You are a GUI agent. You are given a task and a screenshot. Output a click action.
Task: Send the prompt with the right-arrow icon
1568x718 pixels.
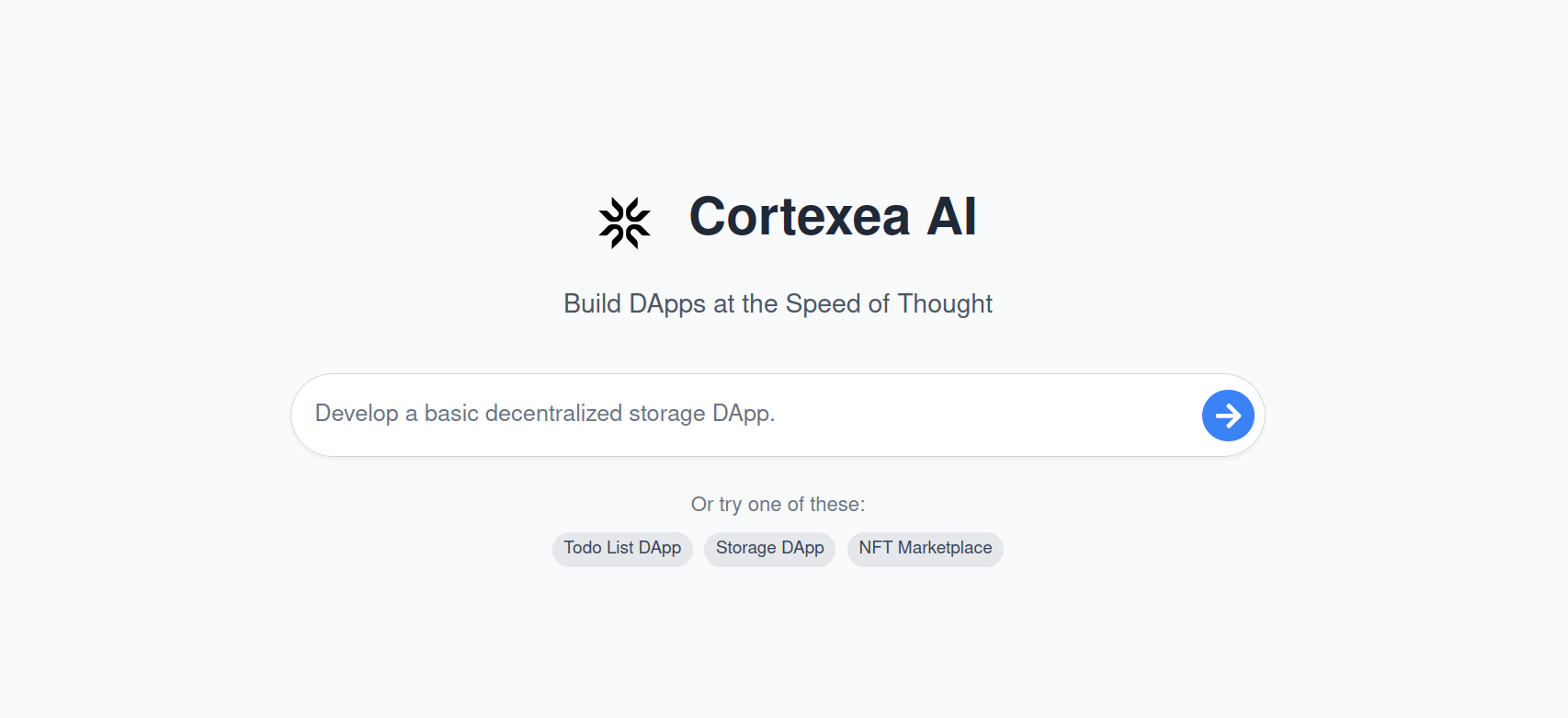[x=1228, y=416]
